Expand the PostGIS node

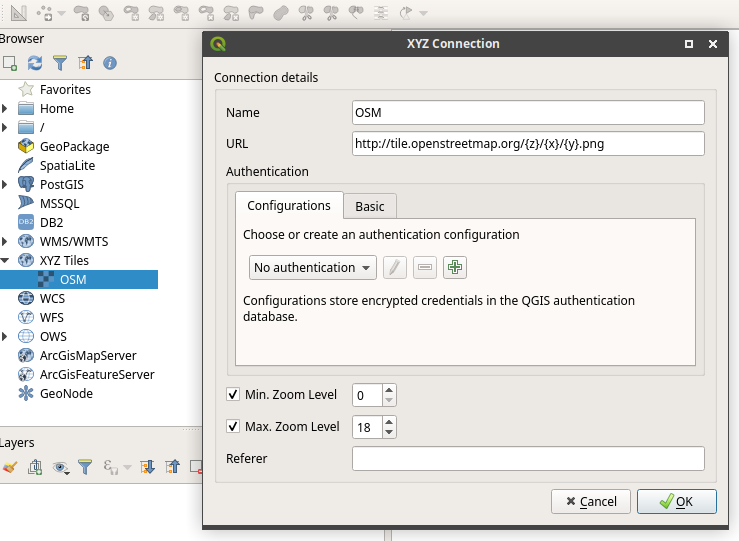(x=5, y=184)
